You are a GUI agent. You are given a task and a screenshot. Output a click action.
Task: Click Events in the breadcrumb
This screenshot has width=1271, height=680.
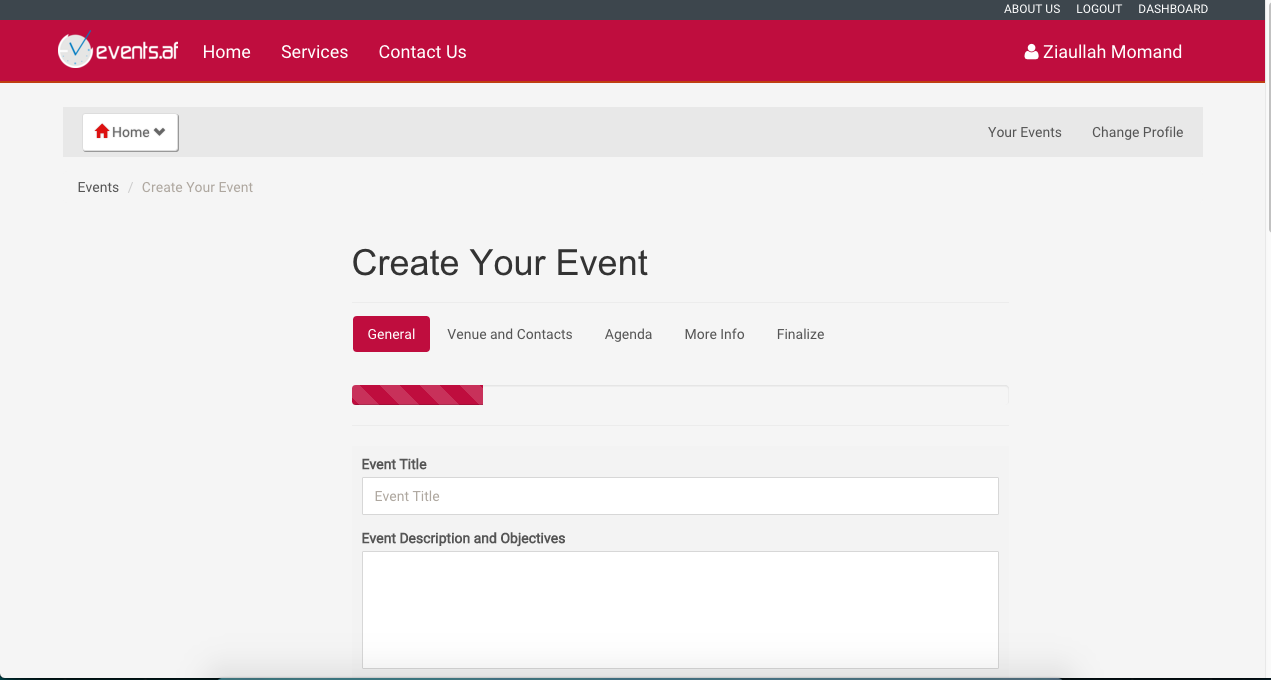pos(98,187)
